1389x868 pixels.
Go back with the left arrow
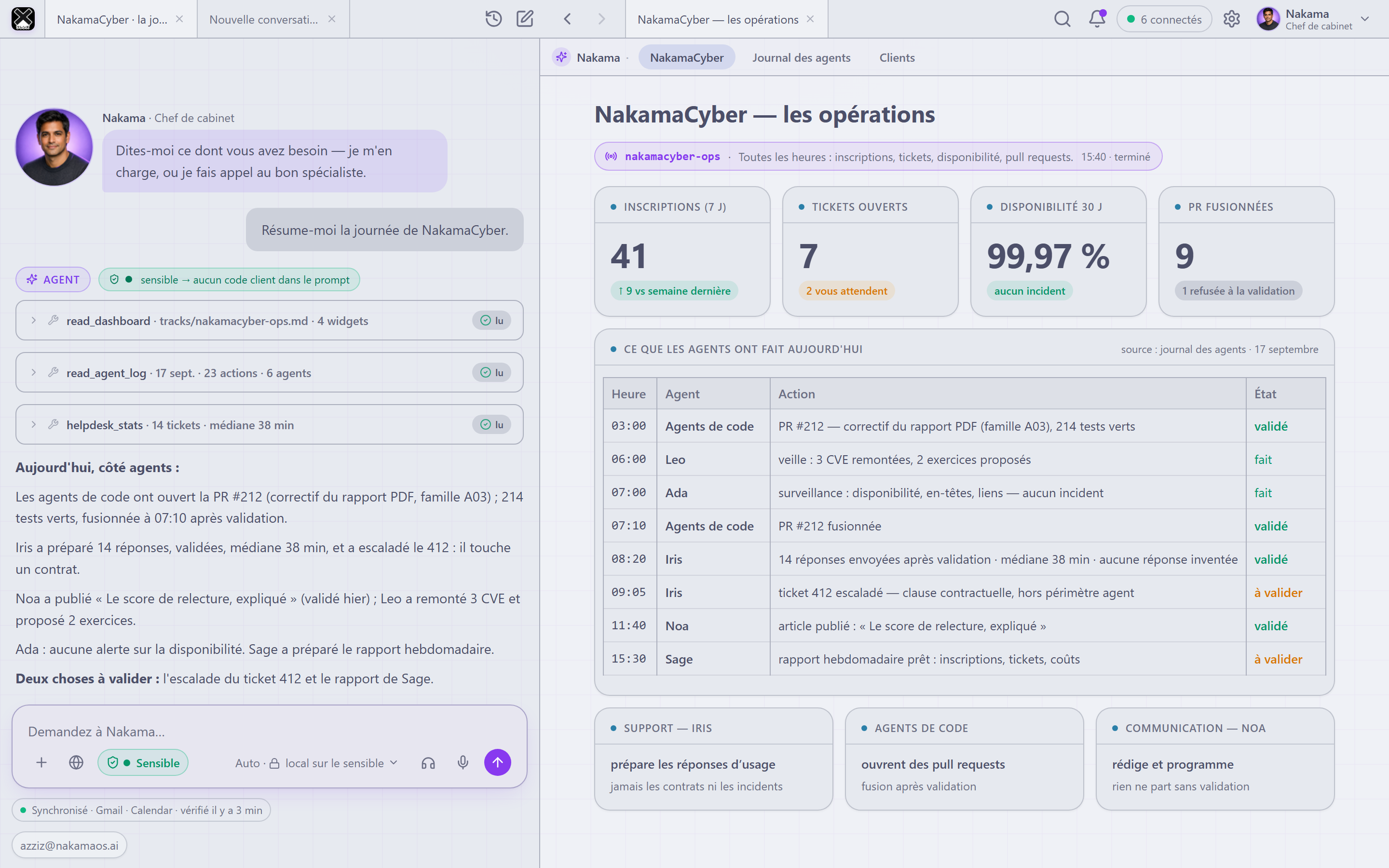[x=567, y=19]
